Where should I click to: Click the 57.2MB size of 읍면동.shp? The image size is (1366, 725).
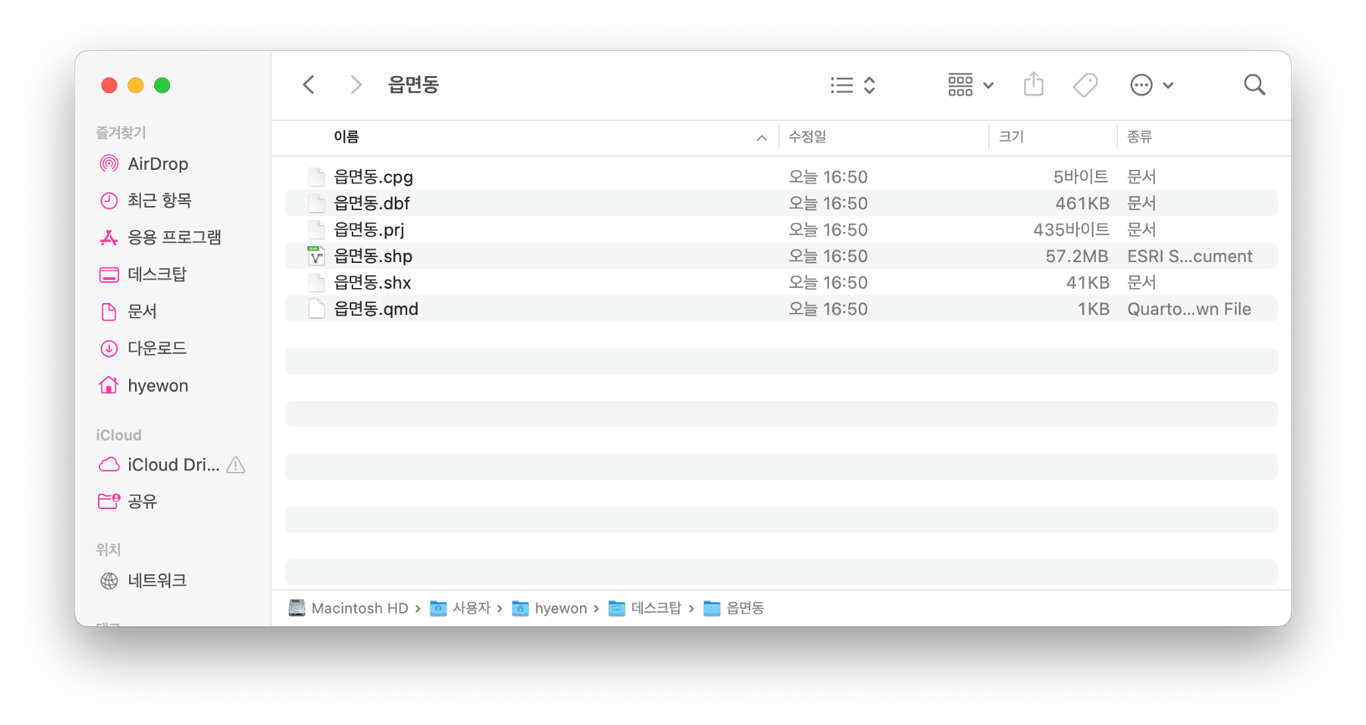point(1077,256)
